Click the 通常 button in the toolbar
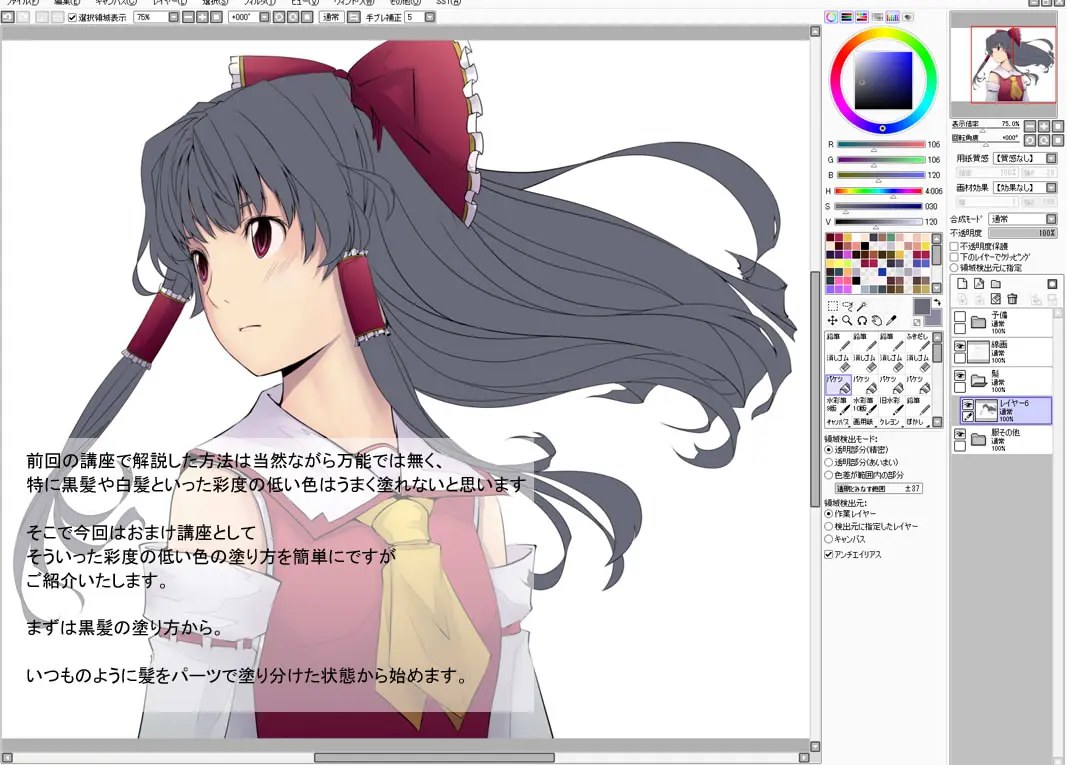This screenshot has width=1067, height=765. [331, 17]
